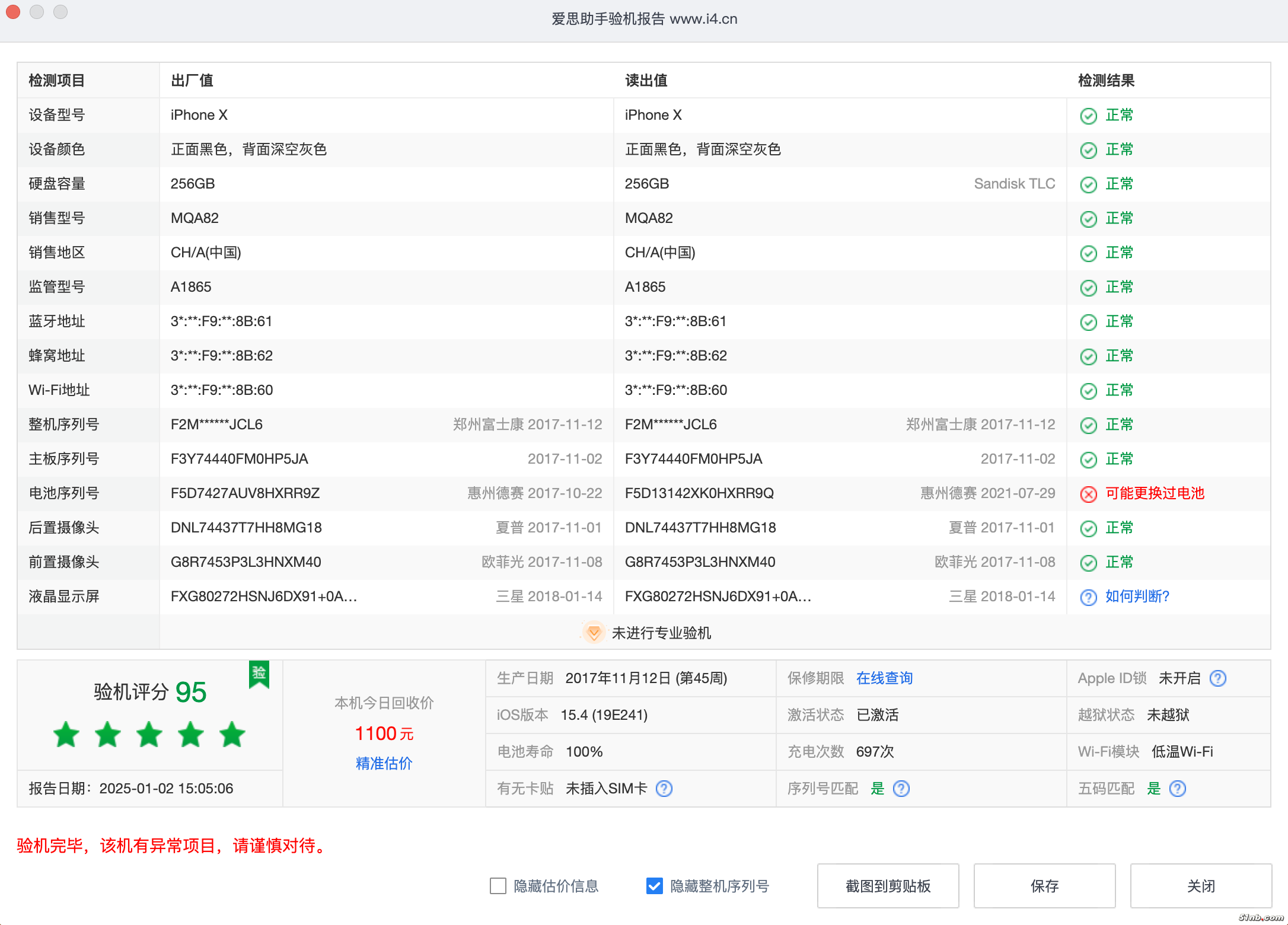Click the five-star rating row
Viewport: 1288px width, 925px height.
point(149,735)
